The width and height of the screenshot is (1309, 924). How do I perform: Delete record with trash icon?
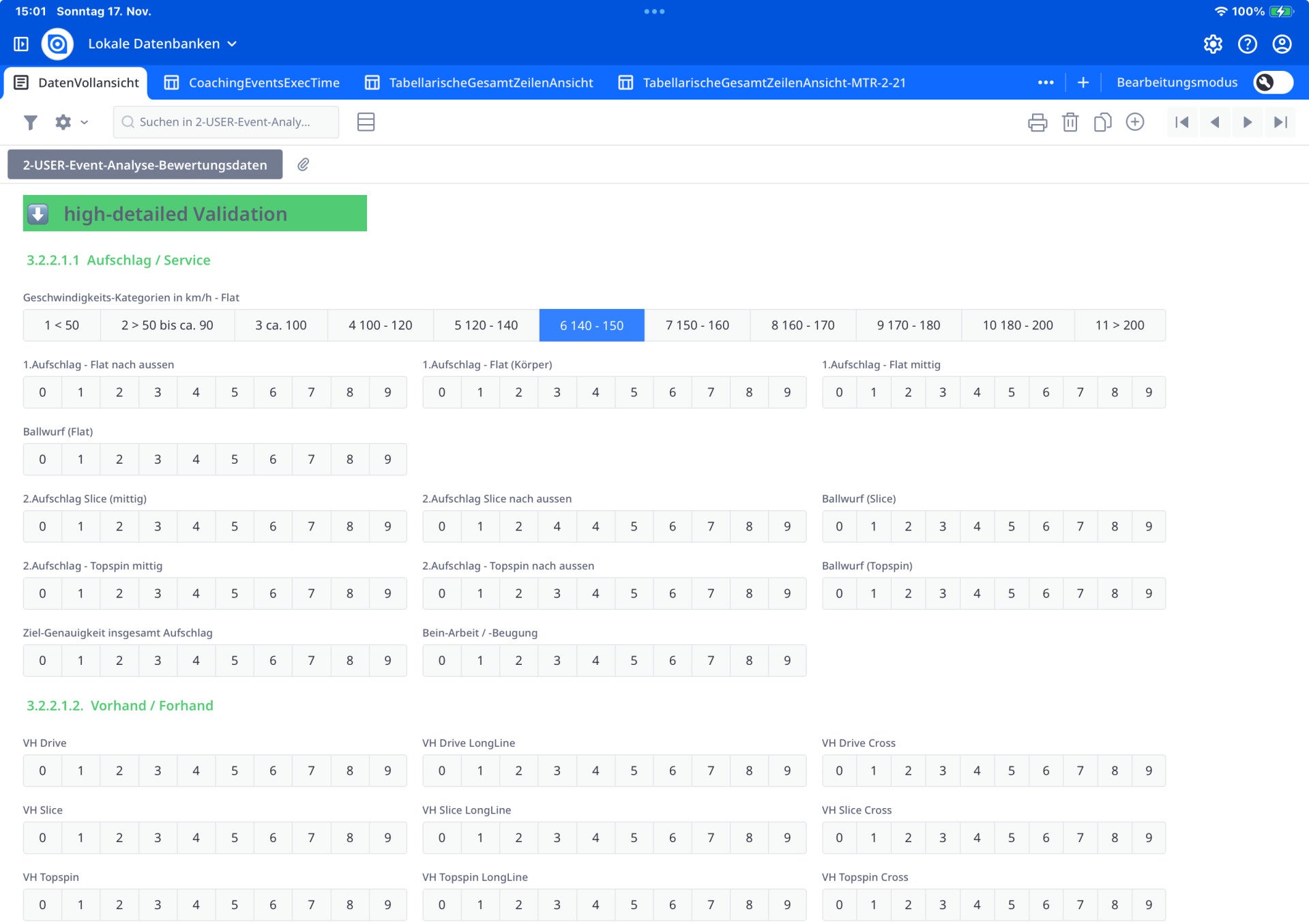[x=1070, y=122]
